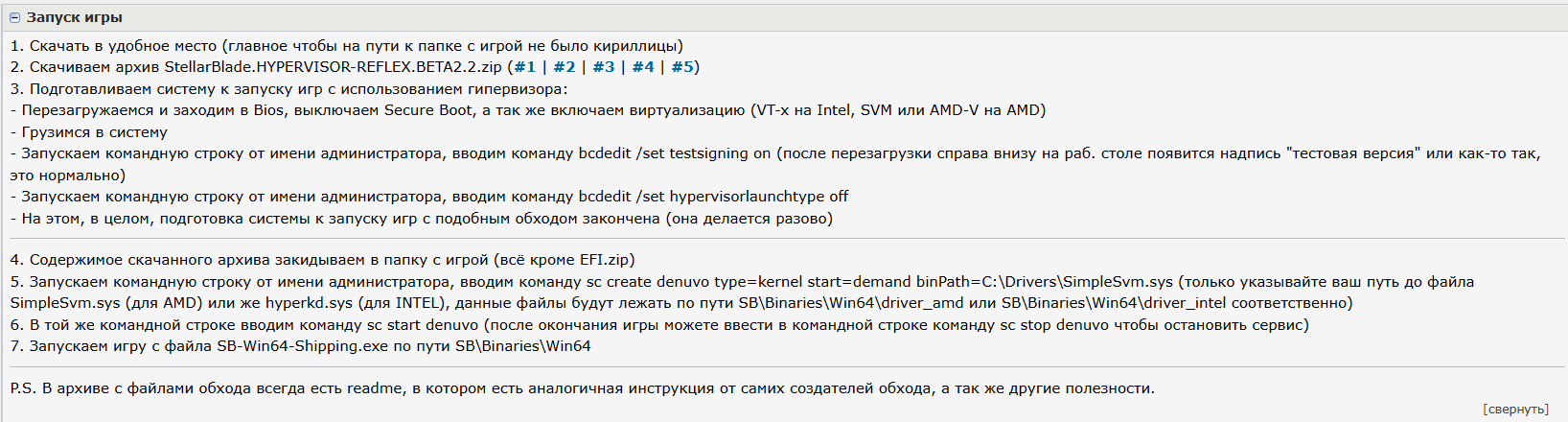The width and height of the screenshot is (1568, 422).
Task: Click the "Запуск игры" spoiler header
Action: click(x=75, y=17)
